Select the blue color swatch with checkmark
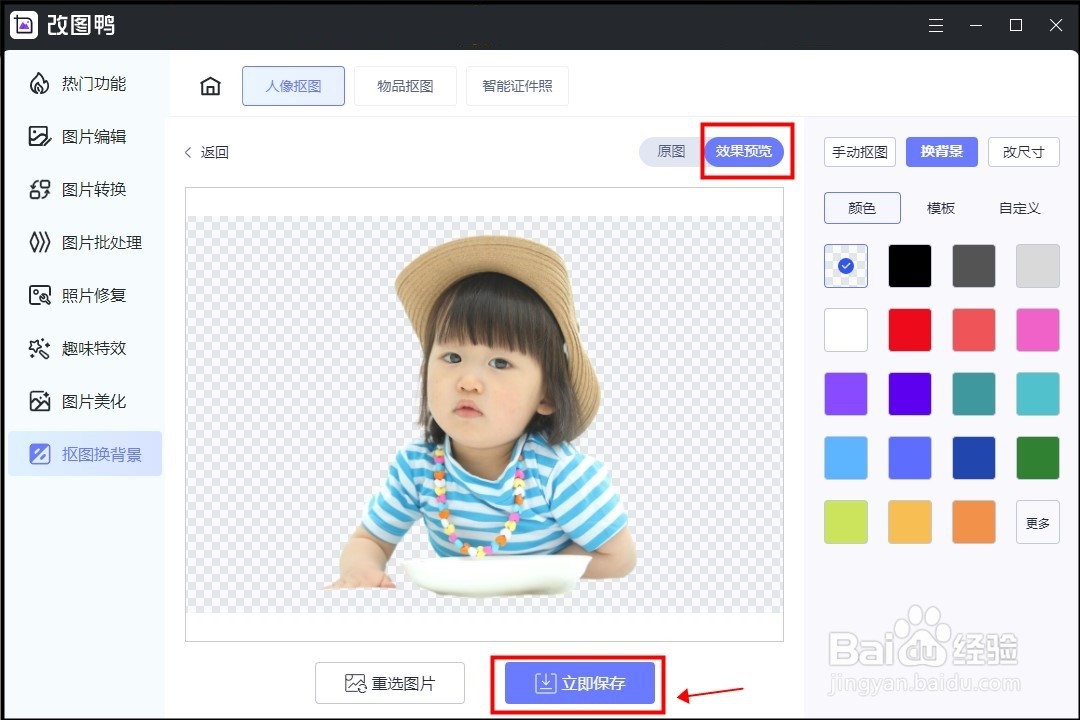 click(x=845, y=266)
